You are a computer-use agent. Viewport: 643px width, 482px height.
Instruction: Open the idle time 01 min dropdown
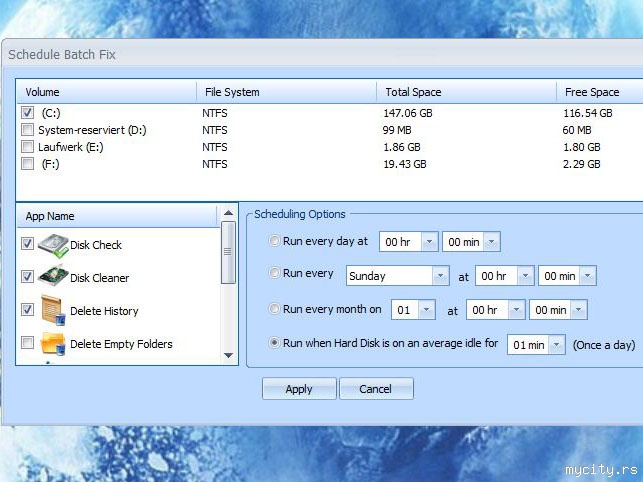[x=556, y=345]
